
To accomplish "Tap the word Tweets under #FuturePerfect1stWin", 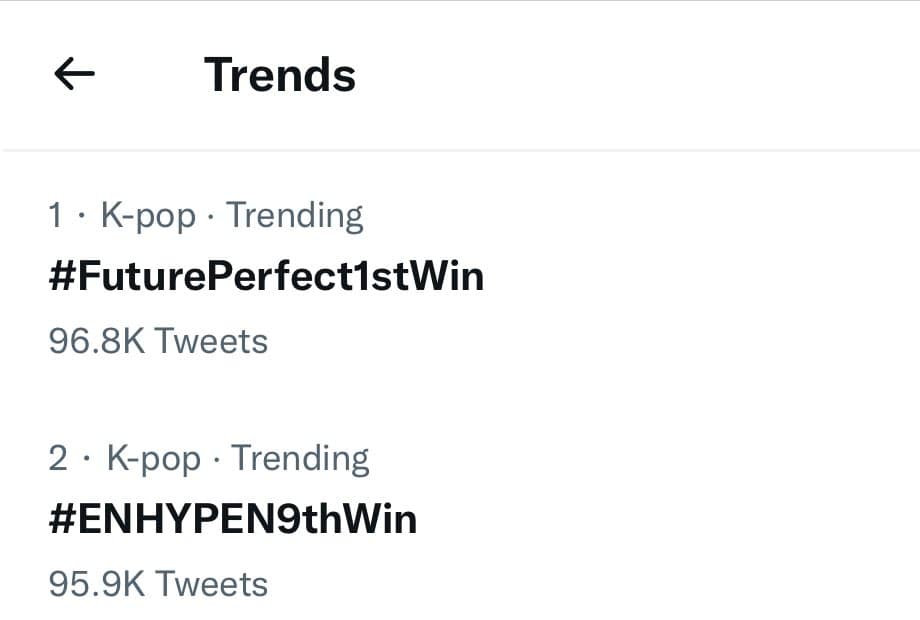I will coord(211,341).
